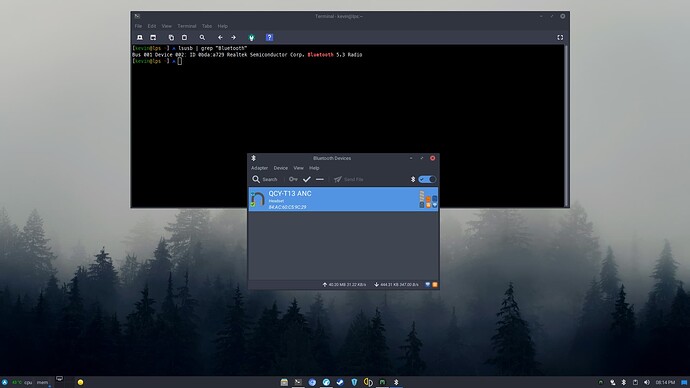Select the QCY-T13 ANC device row
Viewport: 690px width, 388px height.
point(343,199)
